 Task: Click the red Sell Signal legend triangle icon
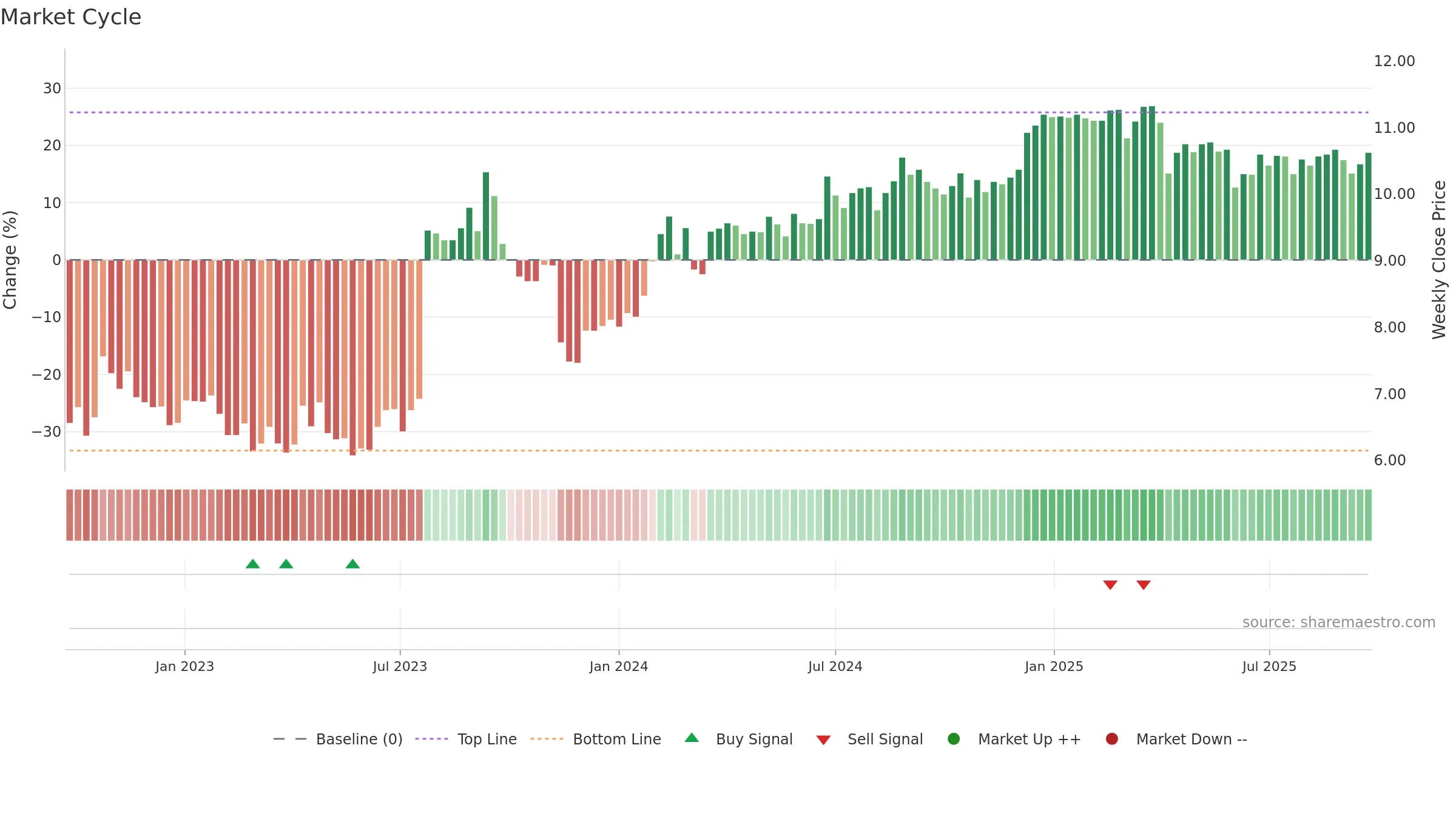click(x=823, y=740)
